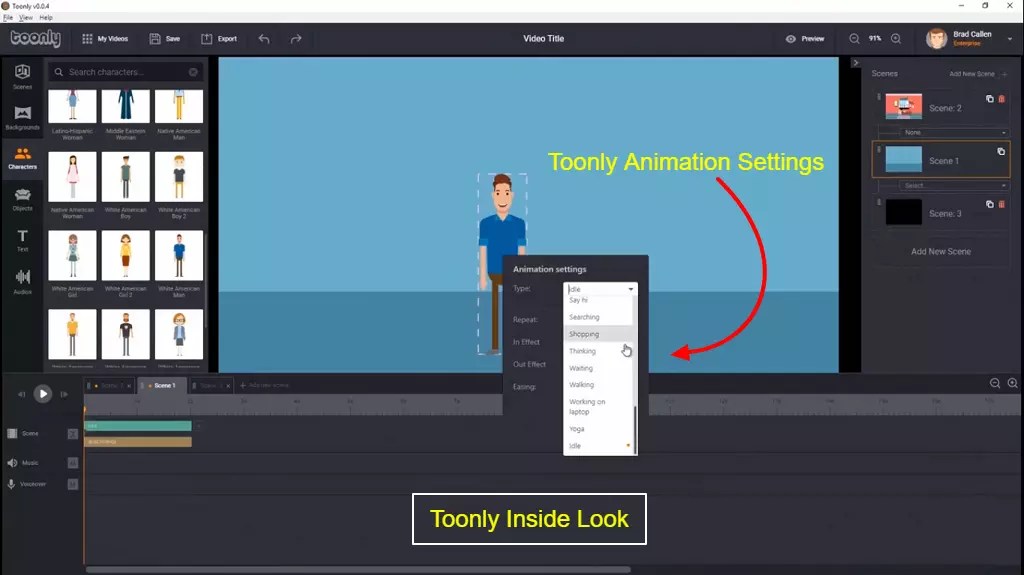1024x575 pixels.
Task: Click Add New Scene button below scenes
Action: (x=941, y=252)
